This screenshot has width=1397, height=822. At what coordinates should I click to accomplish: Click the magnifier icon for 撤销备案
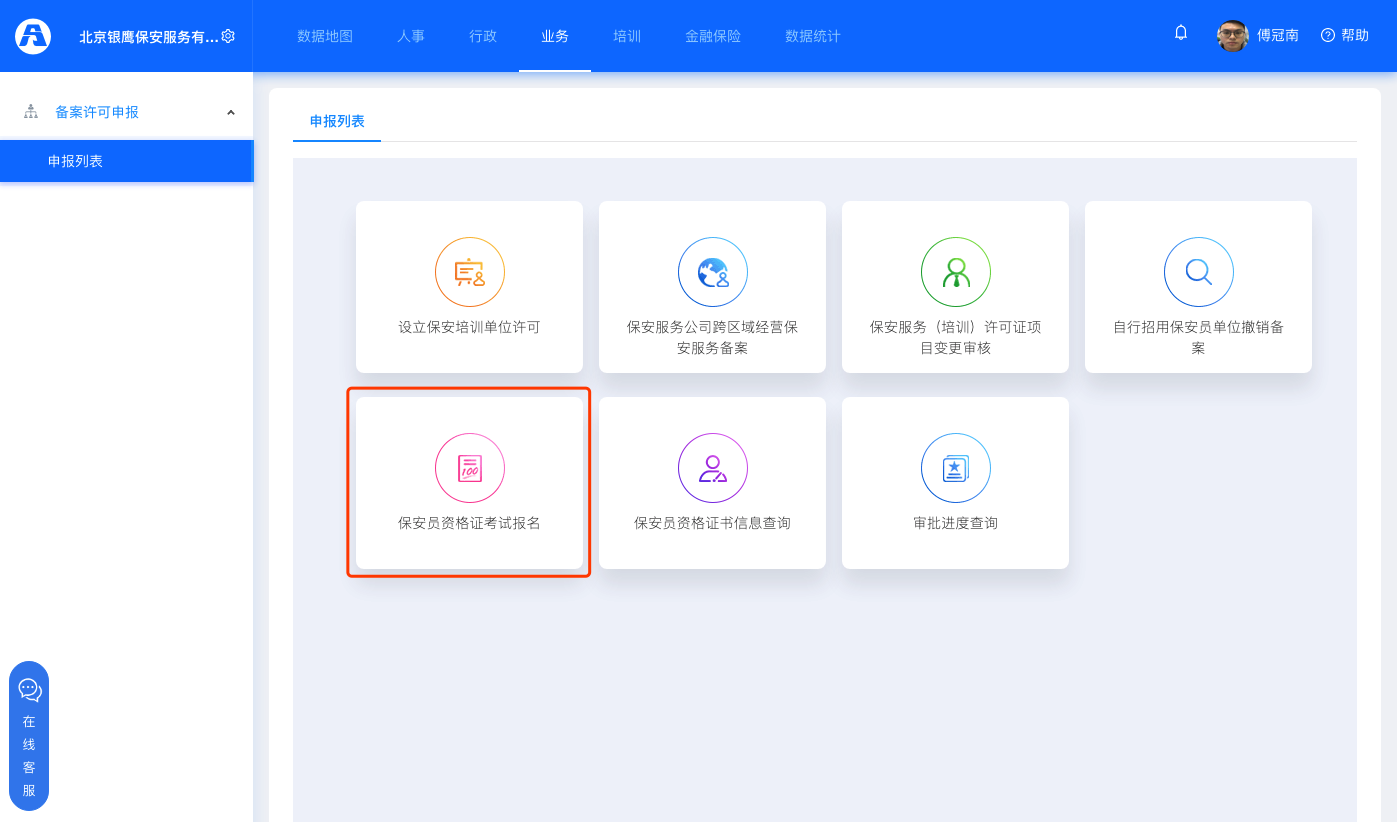(x=1198, y=272)
